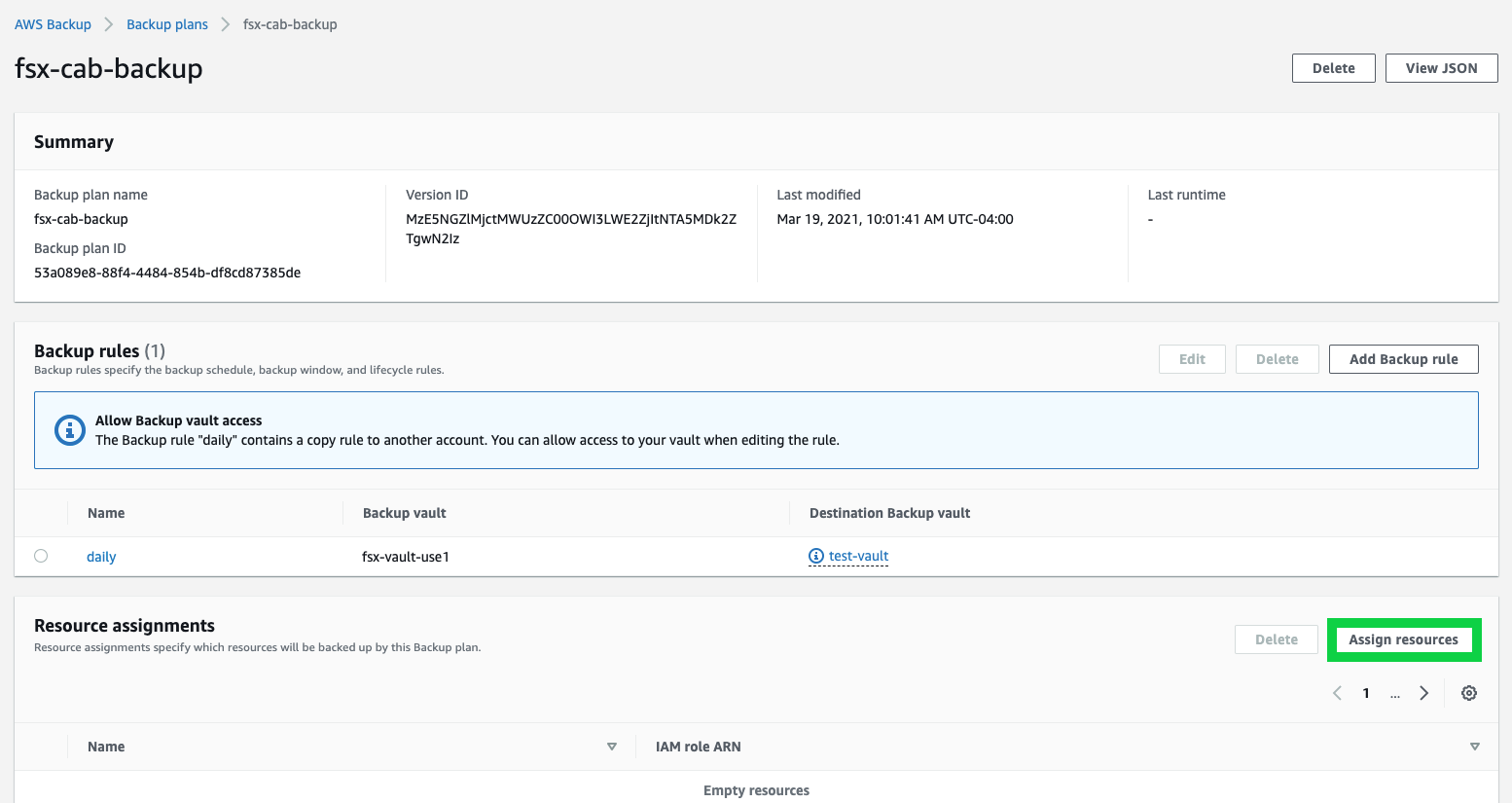Click the info icon in the vault access alert
Image resolution: width=1512 pixels, height=803 pixels.
click(69, 429)
